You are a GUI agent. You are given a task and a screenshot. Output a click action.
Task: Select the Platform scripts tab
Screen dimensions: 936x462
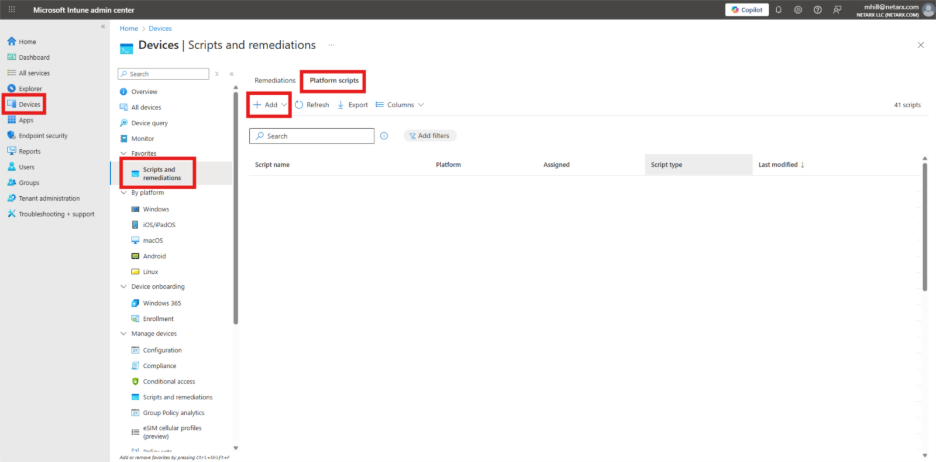pos(334,80)
